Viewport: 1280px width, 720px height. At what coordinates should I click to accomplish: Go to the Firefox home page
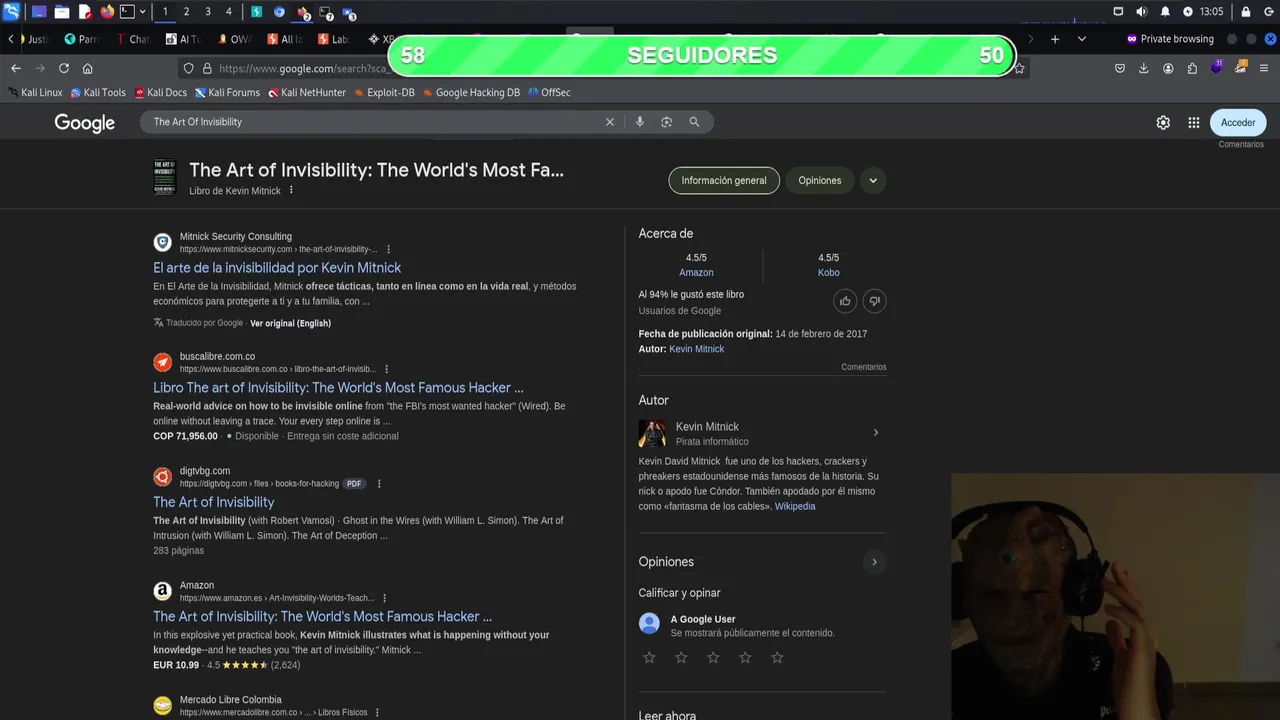coord(88,68)
